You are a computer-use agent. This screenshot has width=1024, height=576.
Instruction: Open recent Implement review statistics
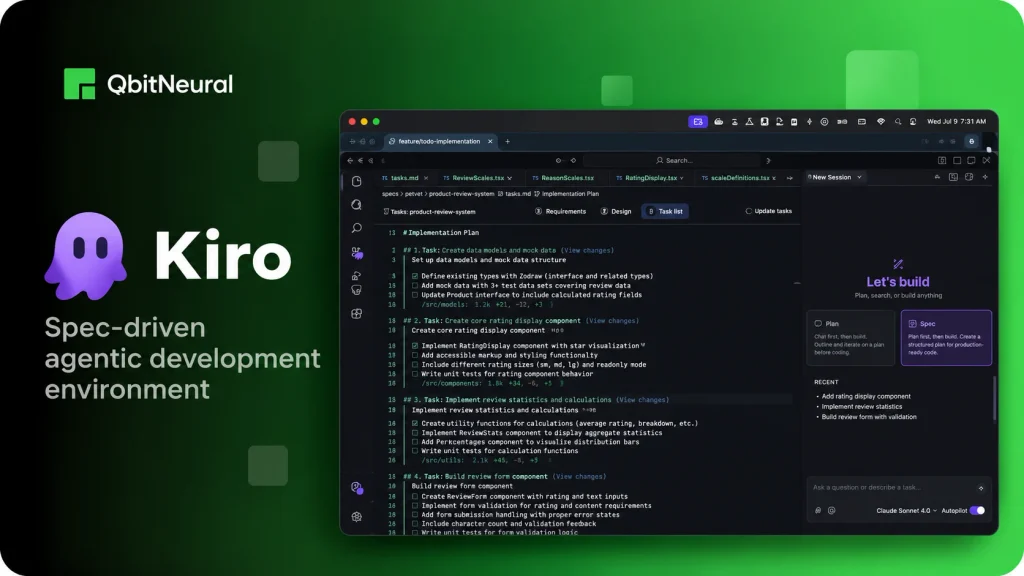click(861, 407)
